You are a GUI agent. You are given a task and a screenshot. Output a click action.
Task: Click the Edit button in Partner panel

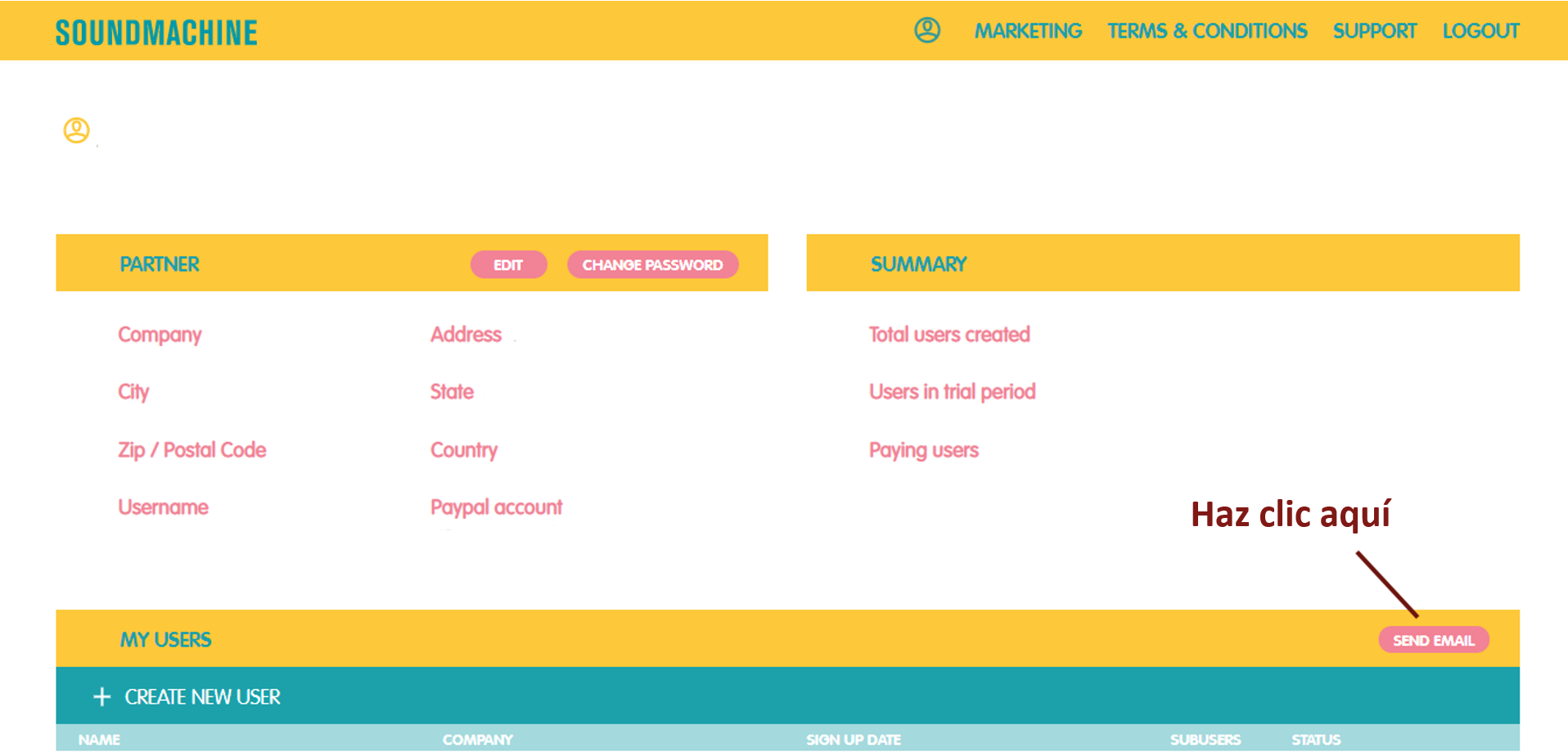[508, 264]
